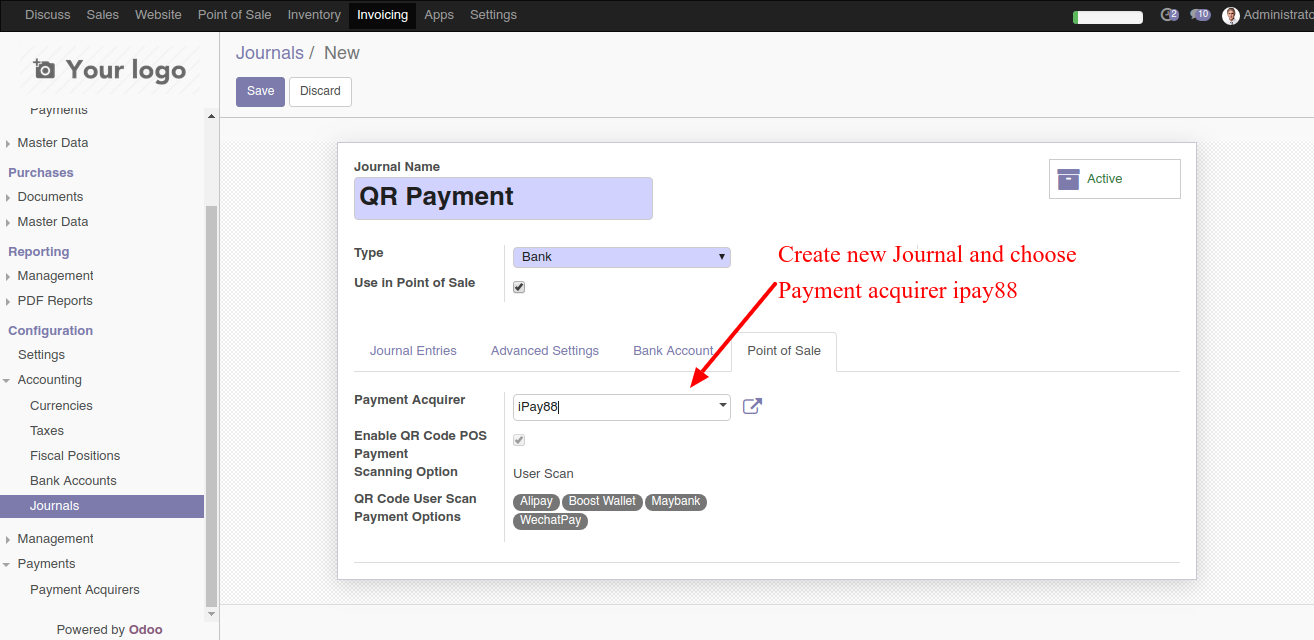Open Configuration Settings in sidebar
This screenshot has width=1314, height=640.
pyautogui.click(x=41, y=355)
